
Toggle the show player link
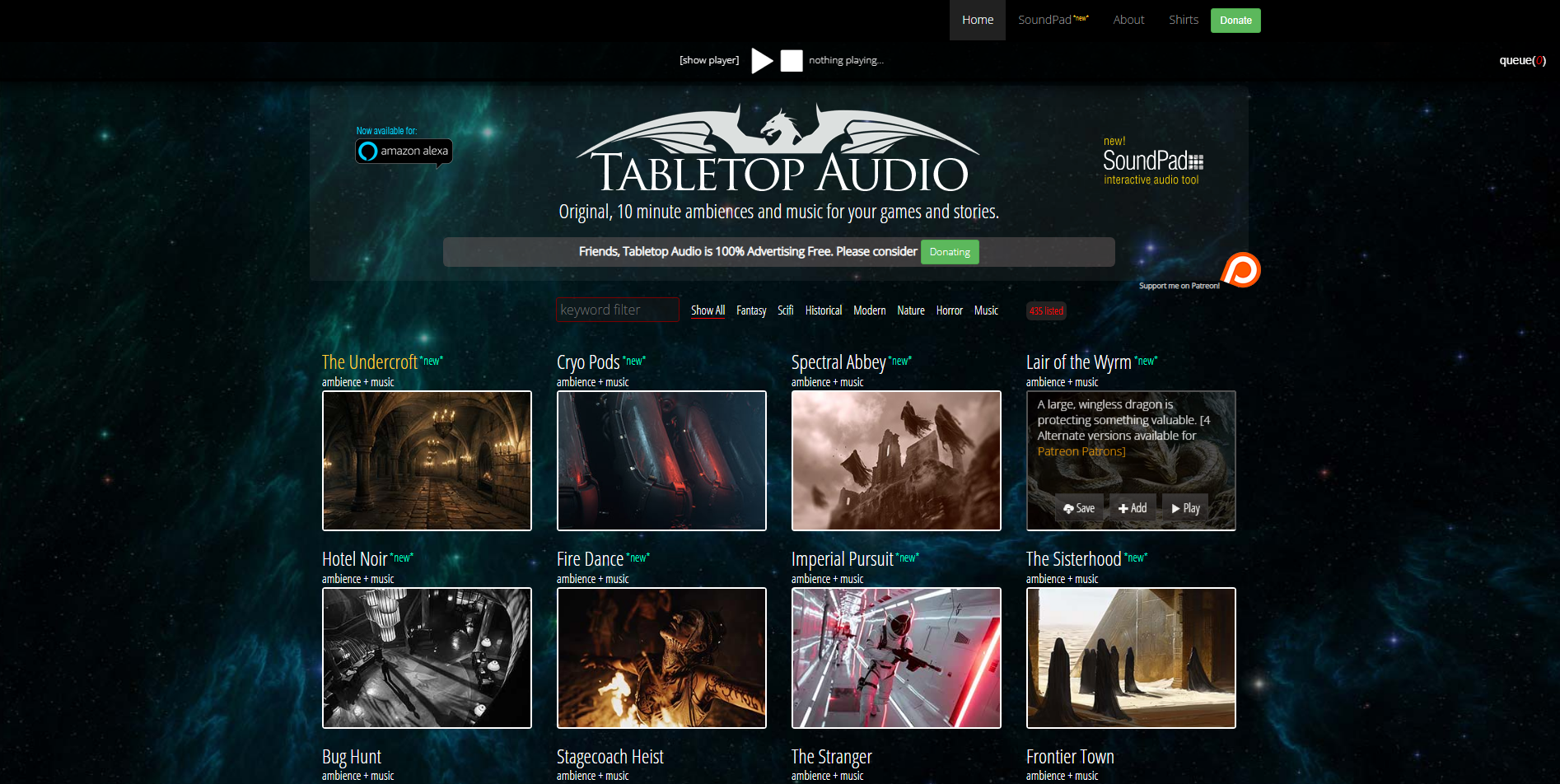point(708,60)
